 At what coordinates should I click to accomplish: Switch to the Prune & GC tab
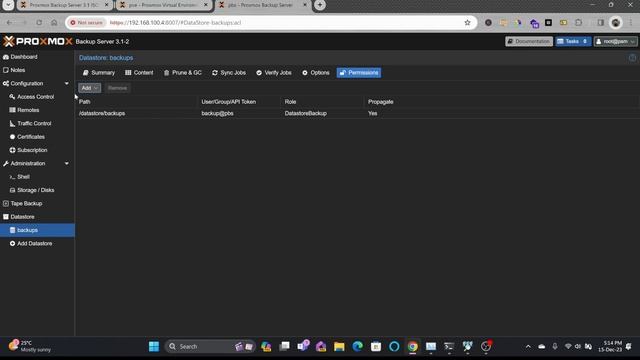click(182, 73)
